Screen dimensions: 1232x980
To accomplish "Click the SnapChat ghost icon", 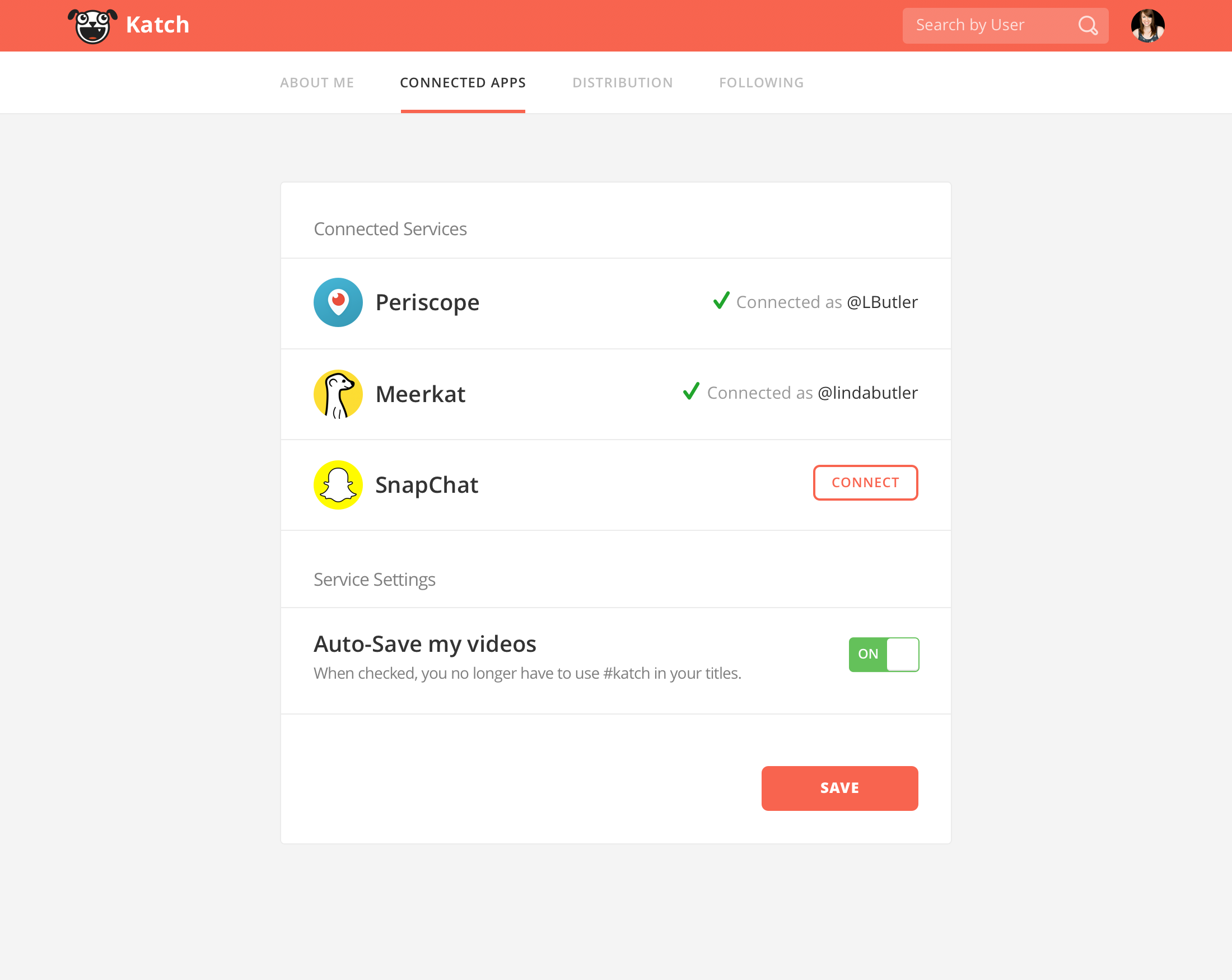I will tap(338, 484).
